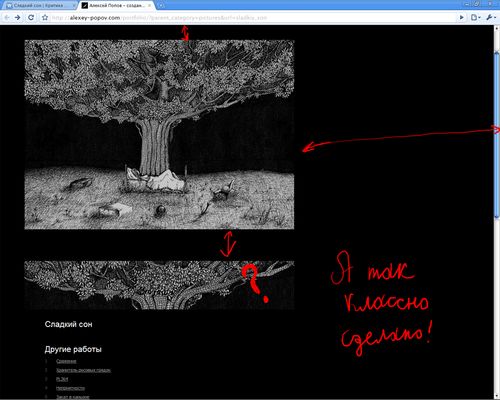Open the page control menu
The width and height of the screenshot is (500, 400).
click(x=475, y=17)
